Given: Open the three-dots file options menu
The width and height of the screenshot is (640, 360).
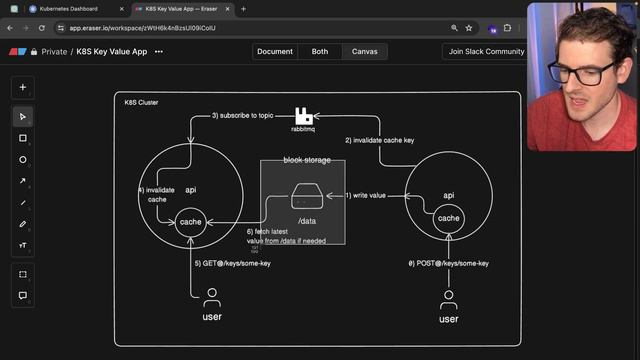Looking at the screenshot, I should (159, 52).
